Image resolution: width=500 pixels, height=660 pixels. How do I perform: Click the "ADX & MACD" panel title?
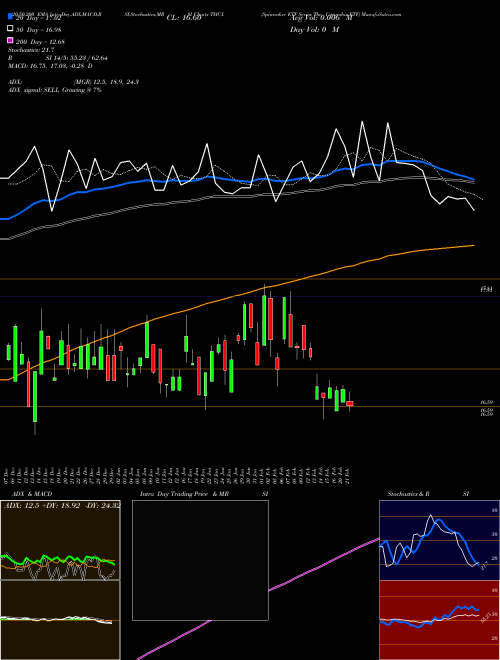point(32,494)
